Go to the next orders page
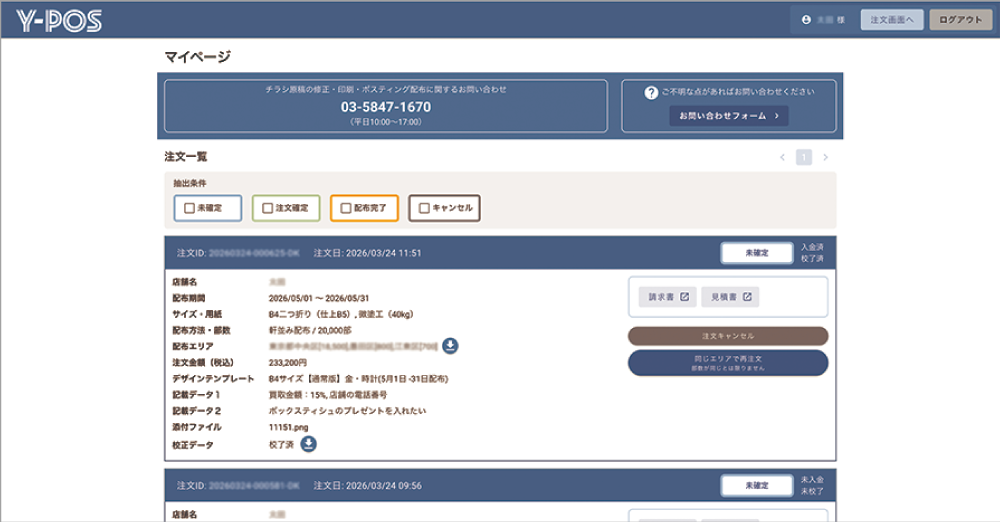 825,157
